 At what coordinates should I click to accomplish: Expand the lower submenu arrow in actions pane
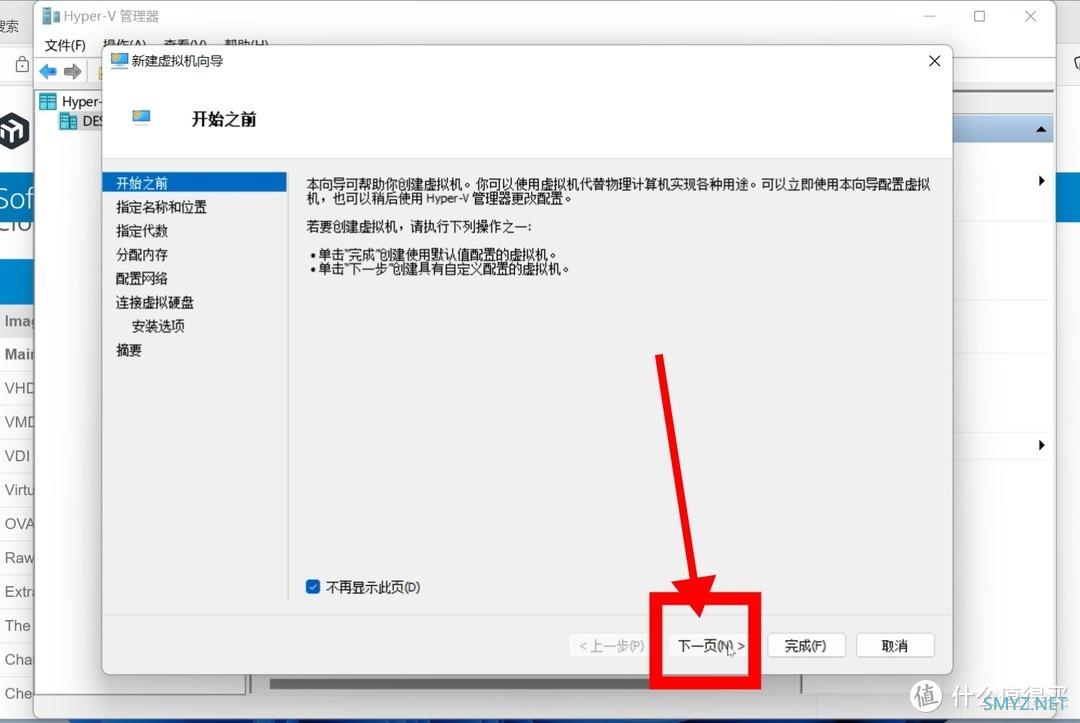[x=1041, y=445]
